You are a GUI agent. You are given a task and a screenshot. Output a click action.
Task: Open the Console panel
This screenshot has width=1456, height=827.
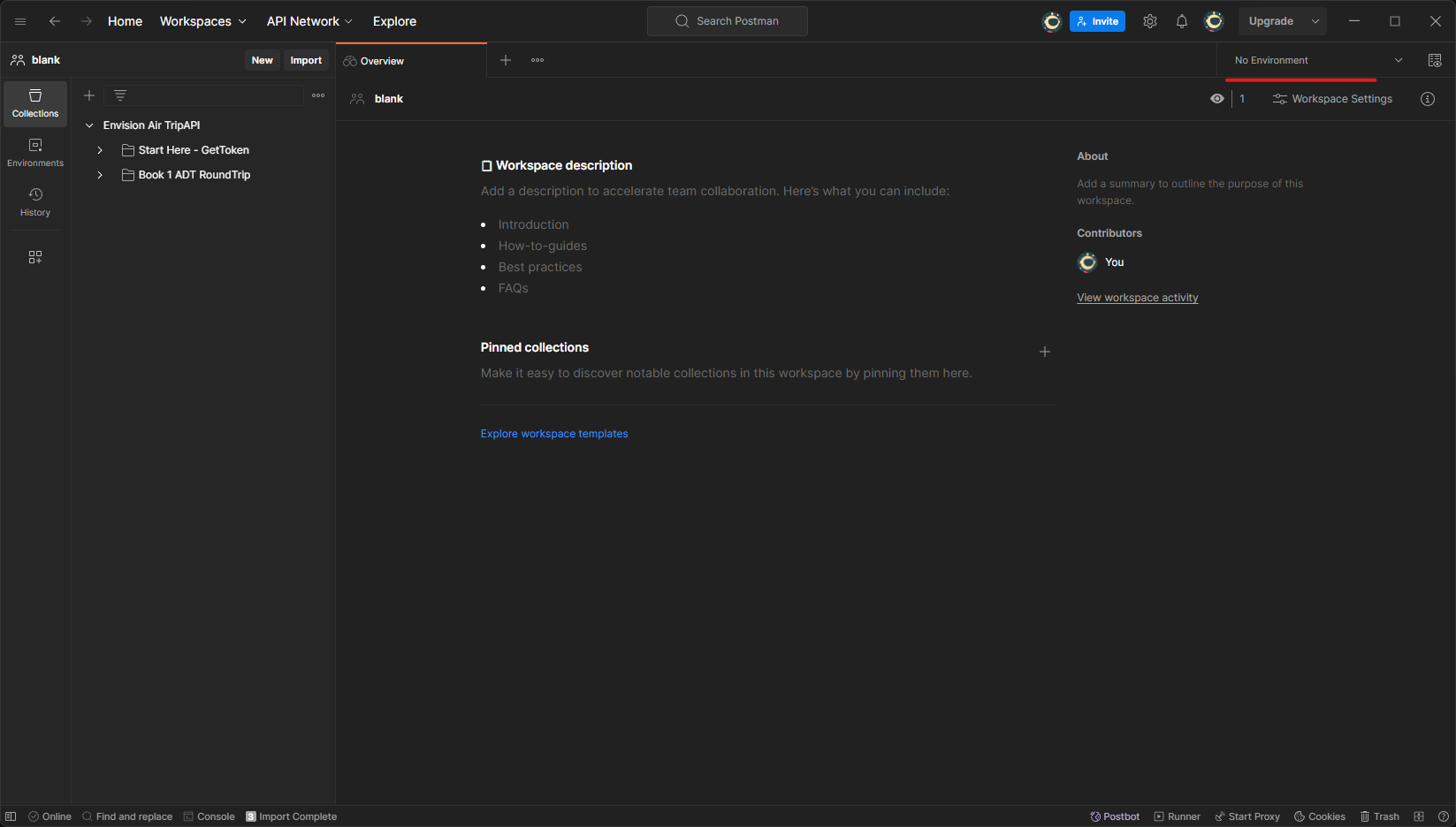tap(209, 816)
